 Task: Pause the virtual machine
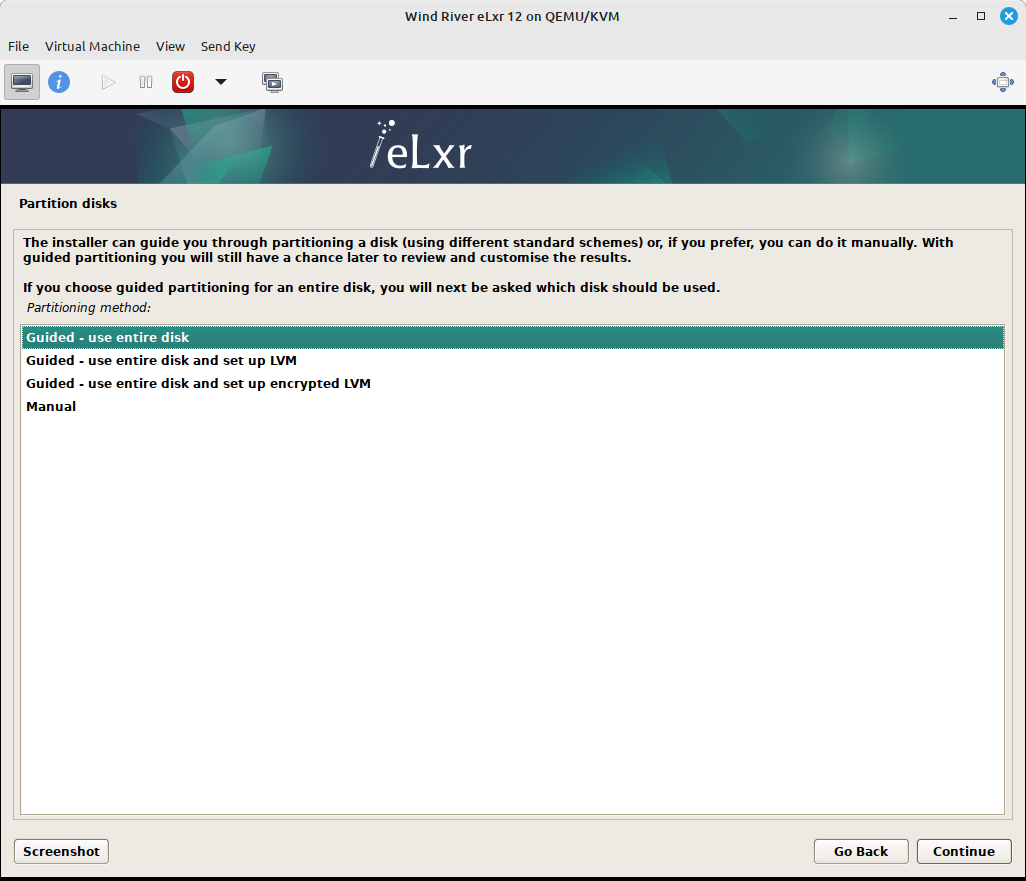pos(145,81)
